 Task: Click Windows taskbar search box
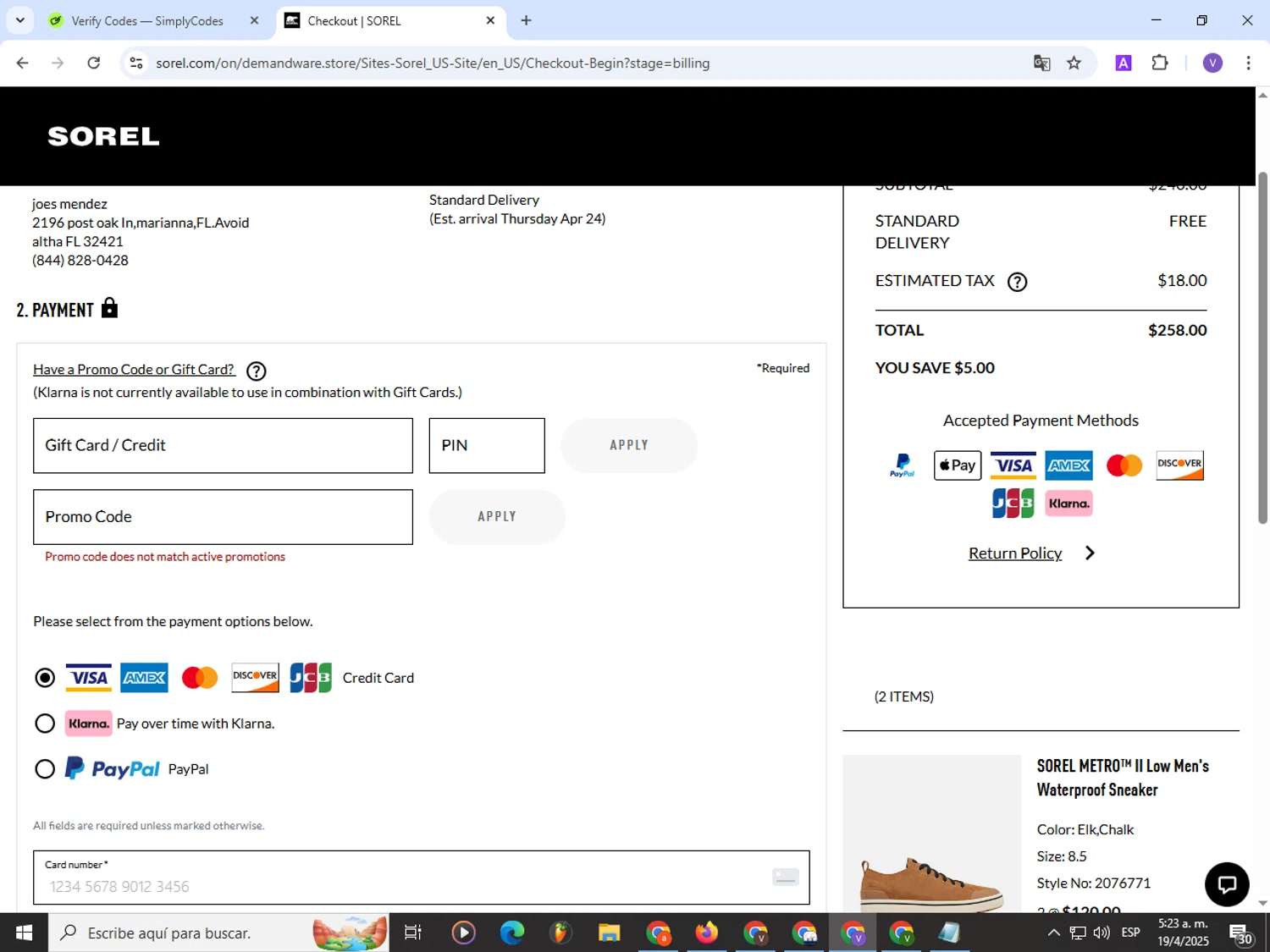pos(218,933)
